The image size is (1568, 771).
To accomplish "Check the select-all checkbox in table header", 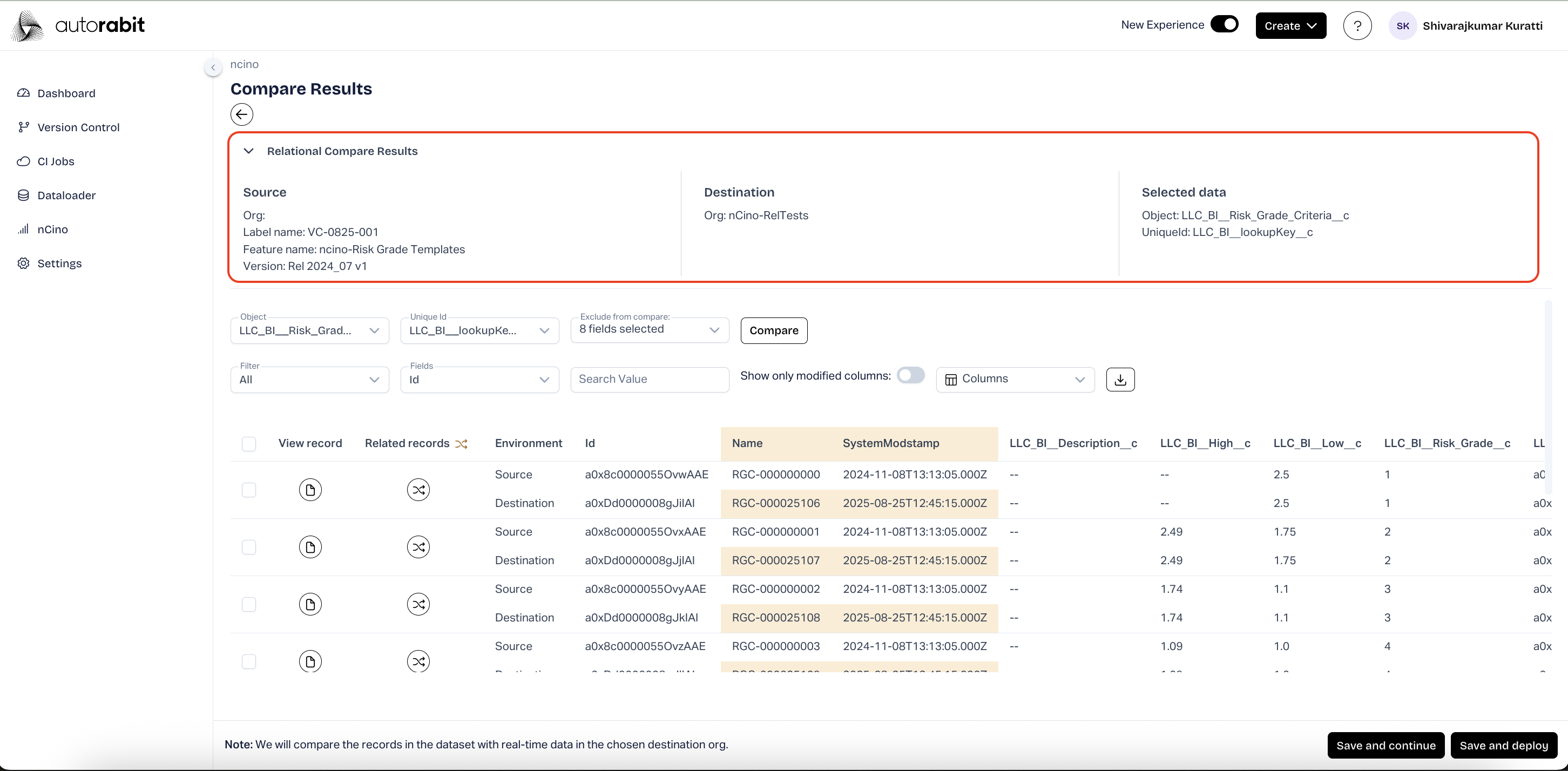I will point(248,444).
